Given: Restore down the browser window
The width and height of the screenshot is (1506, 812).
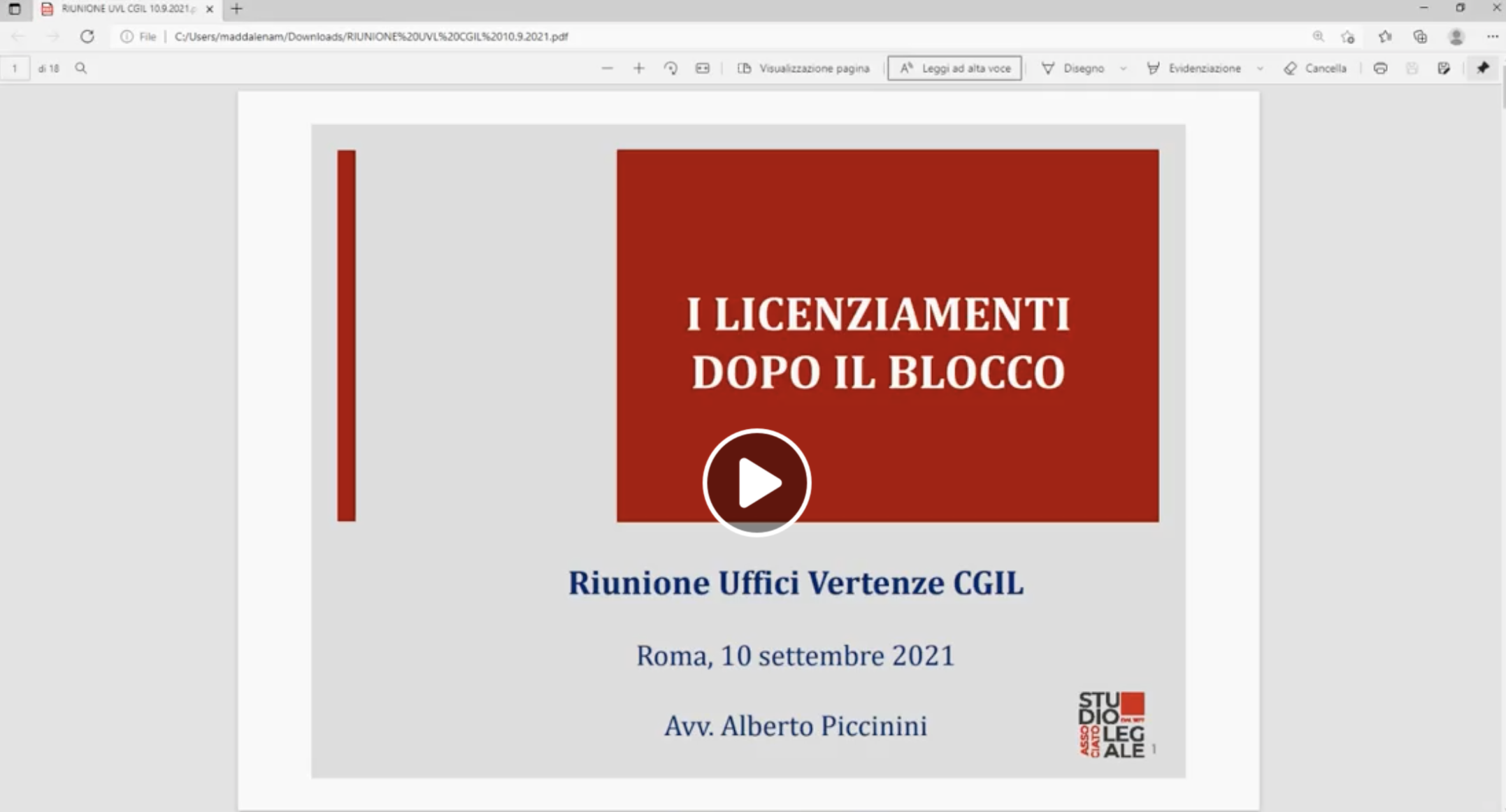Looking at the screenshot, I should click(x=1460, y=8).
